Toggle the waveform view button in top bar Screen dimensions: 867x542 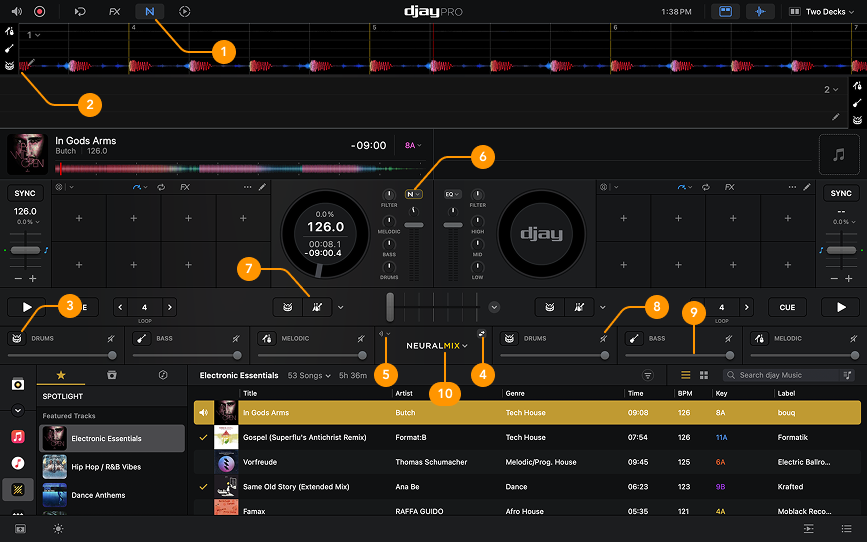(760, 12)
